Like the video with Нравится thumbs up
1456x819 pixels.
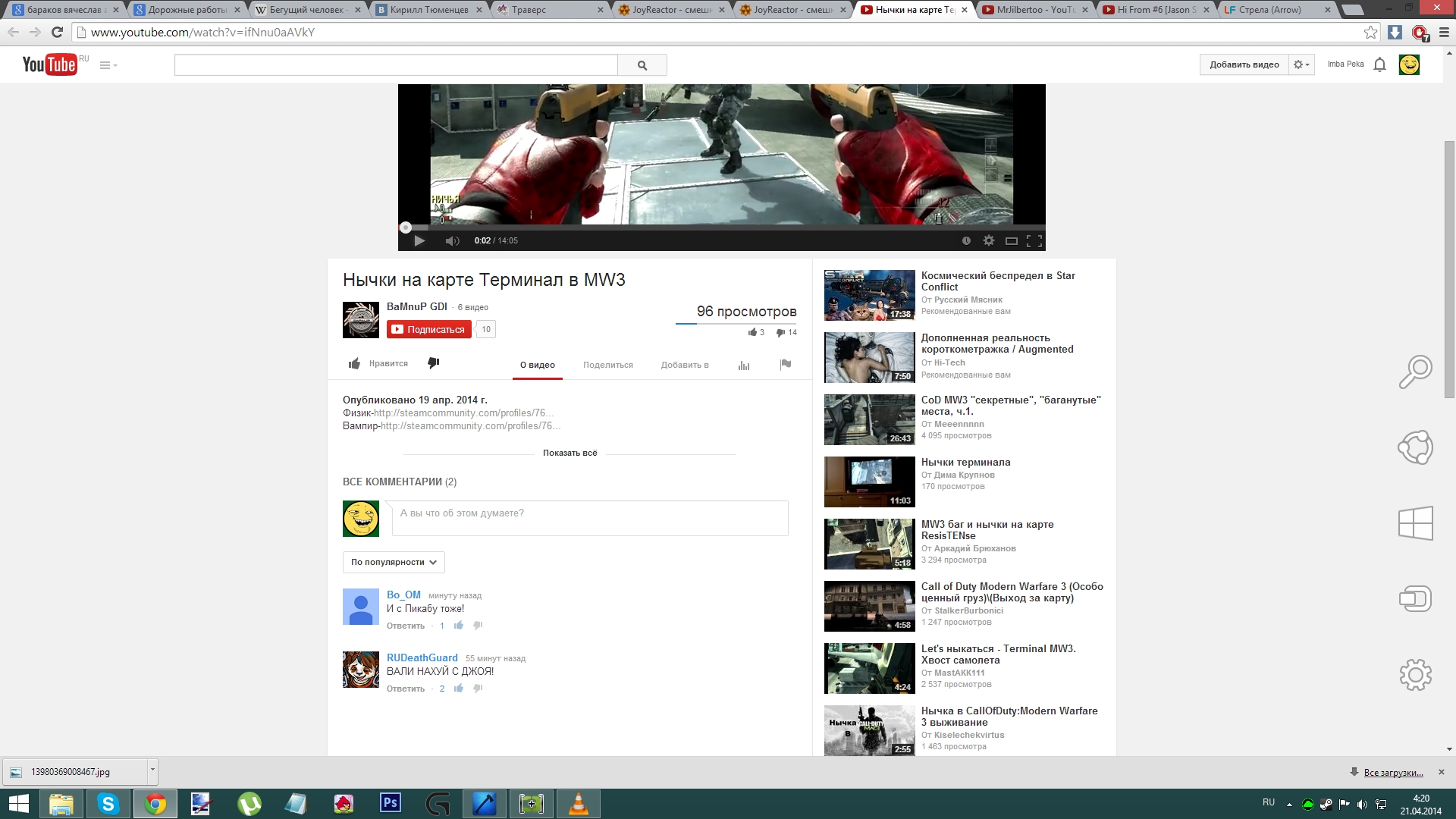click(378, 363)
